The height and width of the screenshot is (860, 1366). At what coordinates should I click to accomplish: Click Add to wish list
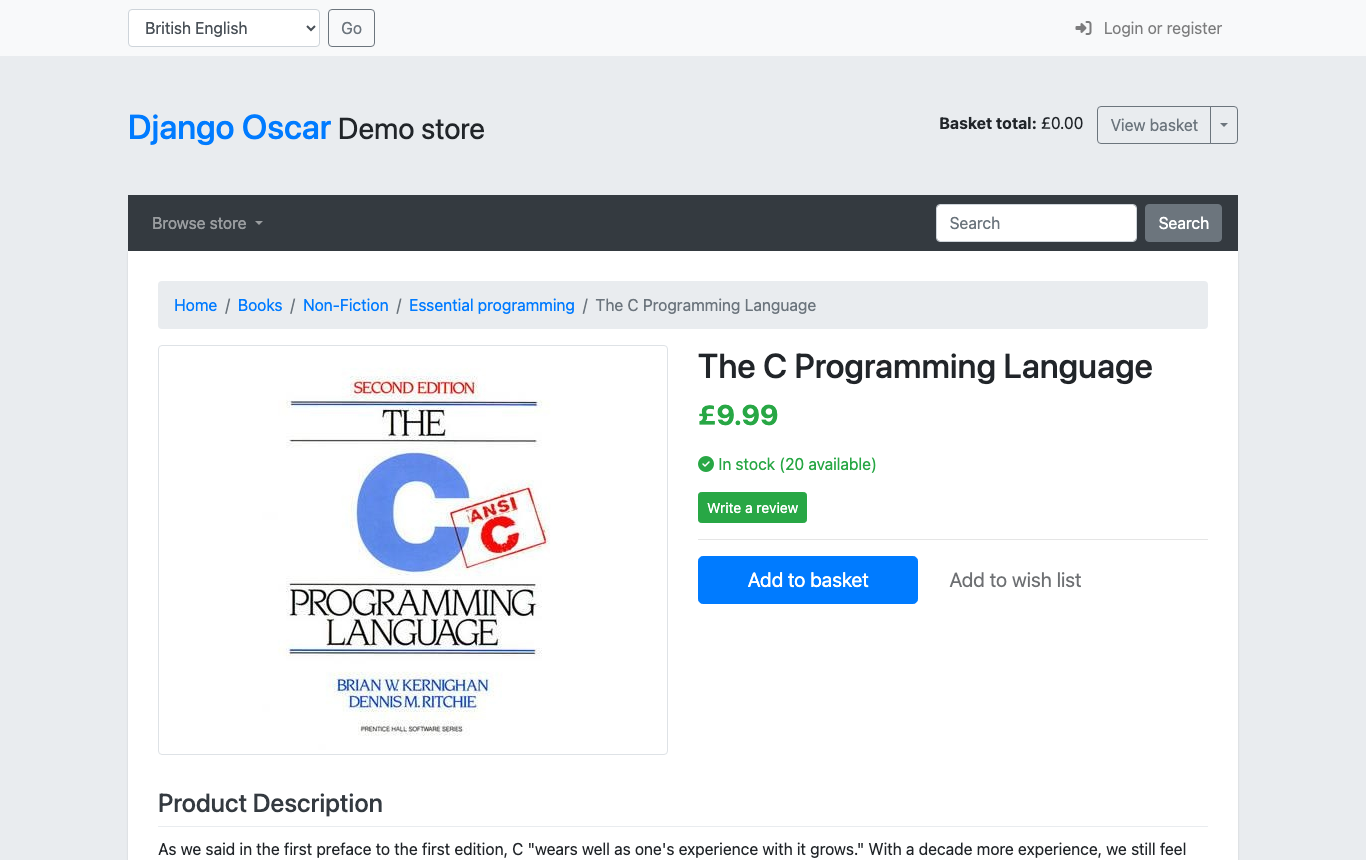pos(1015,580)
